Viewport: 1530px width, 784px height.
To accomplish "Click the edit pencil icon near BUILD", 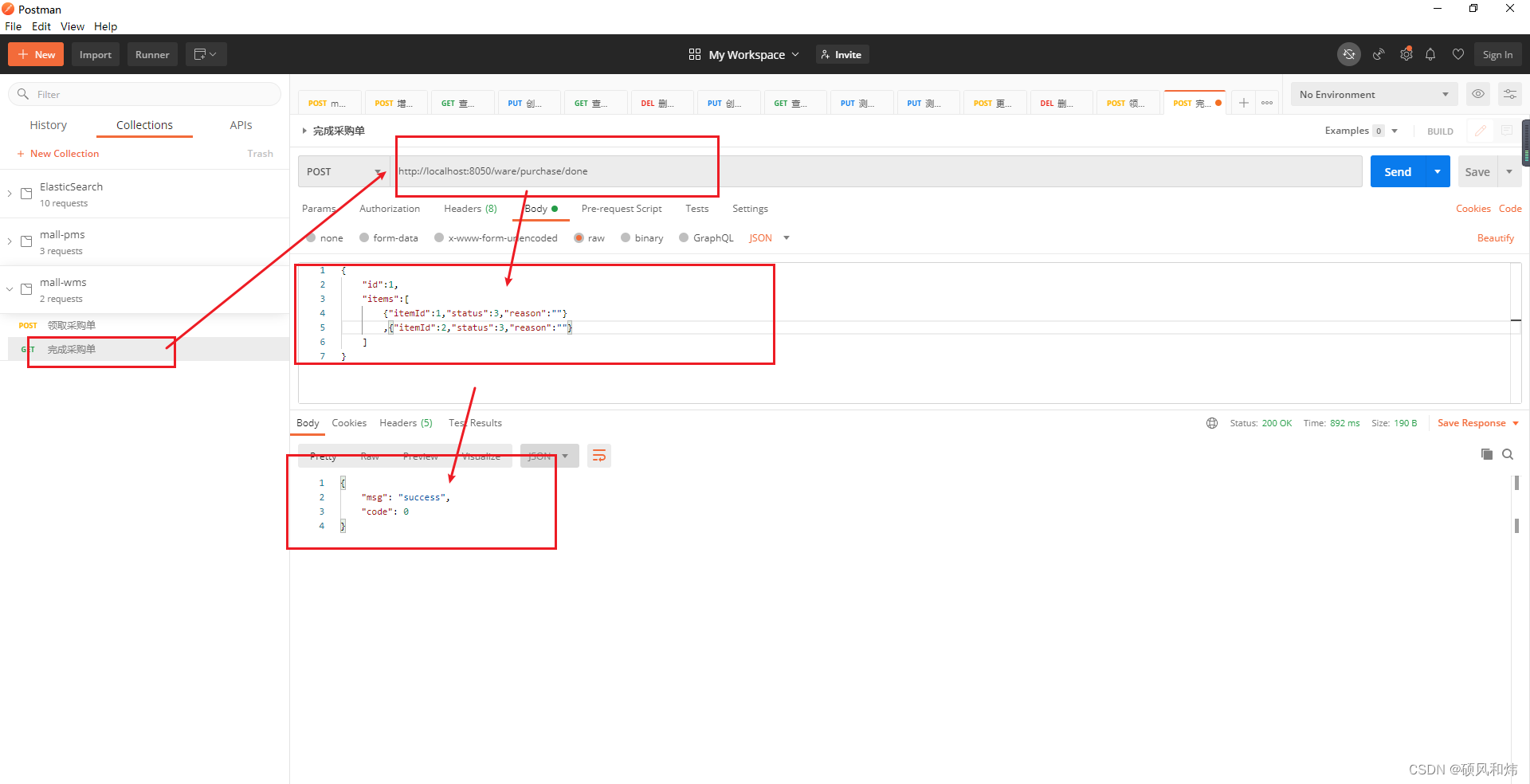I will click(1480, 131).
